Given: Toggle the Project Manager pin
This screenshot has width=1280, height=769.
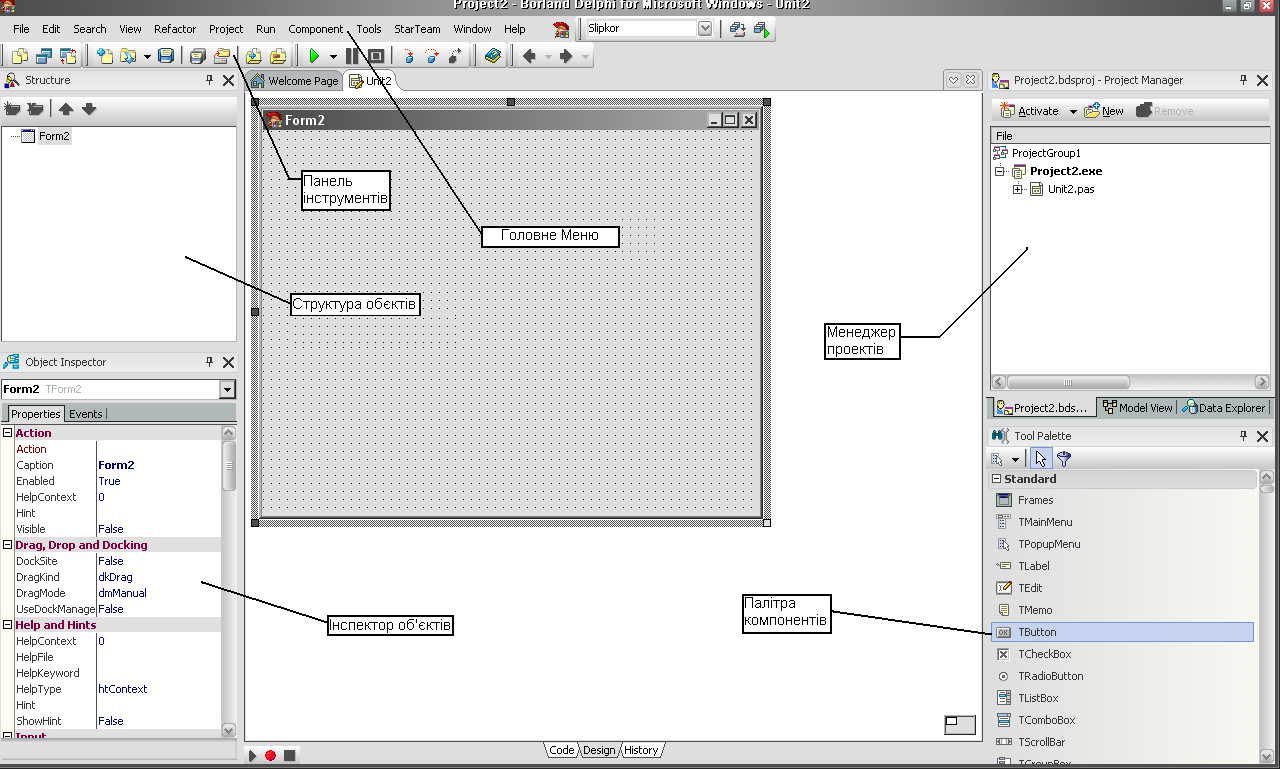Looking at the screenshot, I should [x=1244, y=80].
